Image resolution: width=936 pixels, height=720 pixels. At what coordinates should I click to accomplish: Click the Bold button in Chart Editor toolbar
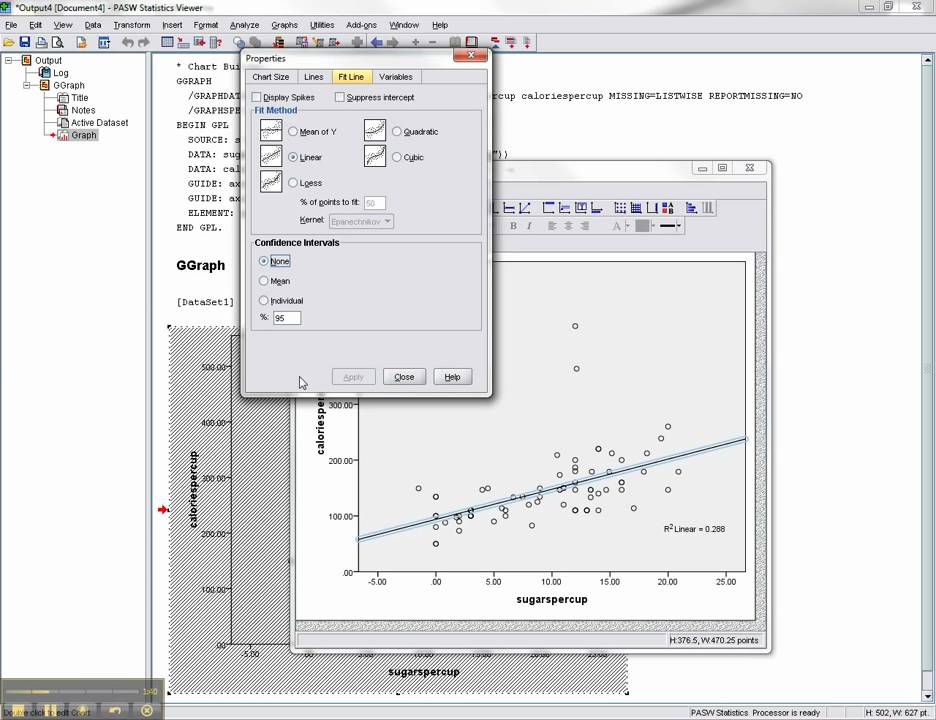(x=513, y=226)
